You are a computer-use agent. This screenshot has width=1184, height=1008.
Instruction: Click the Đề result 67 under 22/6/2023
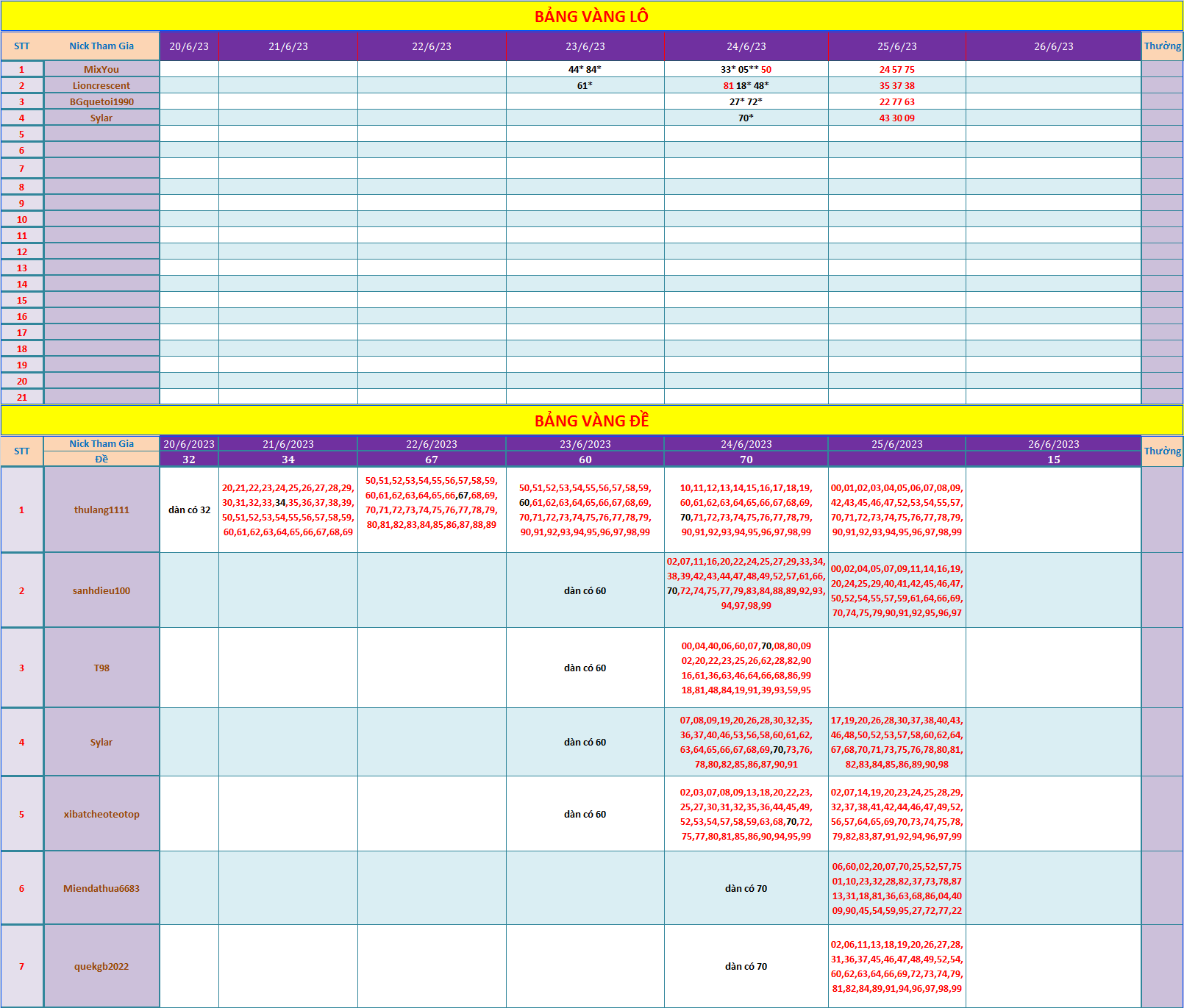432,460
